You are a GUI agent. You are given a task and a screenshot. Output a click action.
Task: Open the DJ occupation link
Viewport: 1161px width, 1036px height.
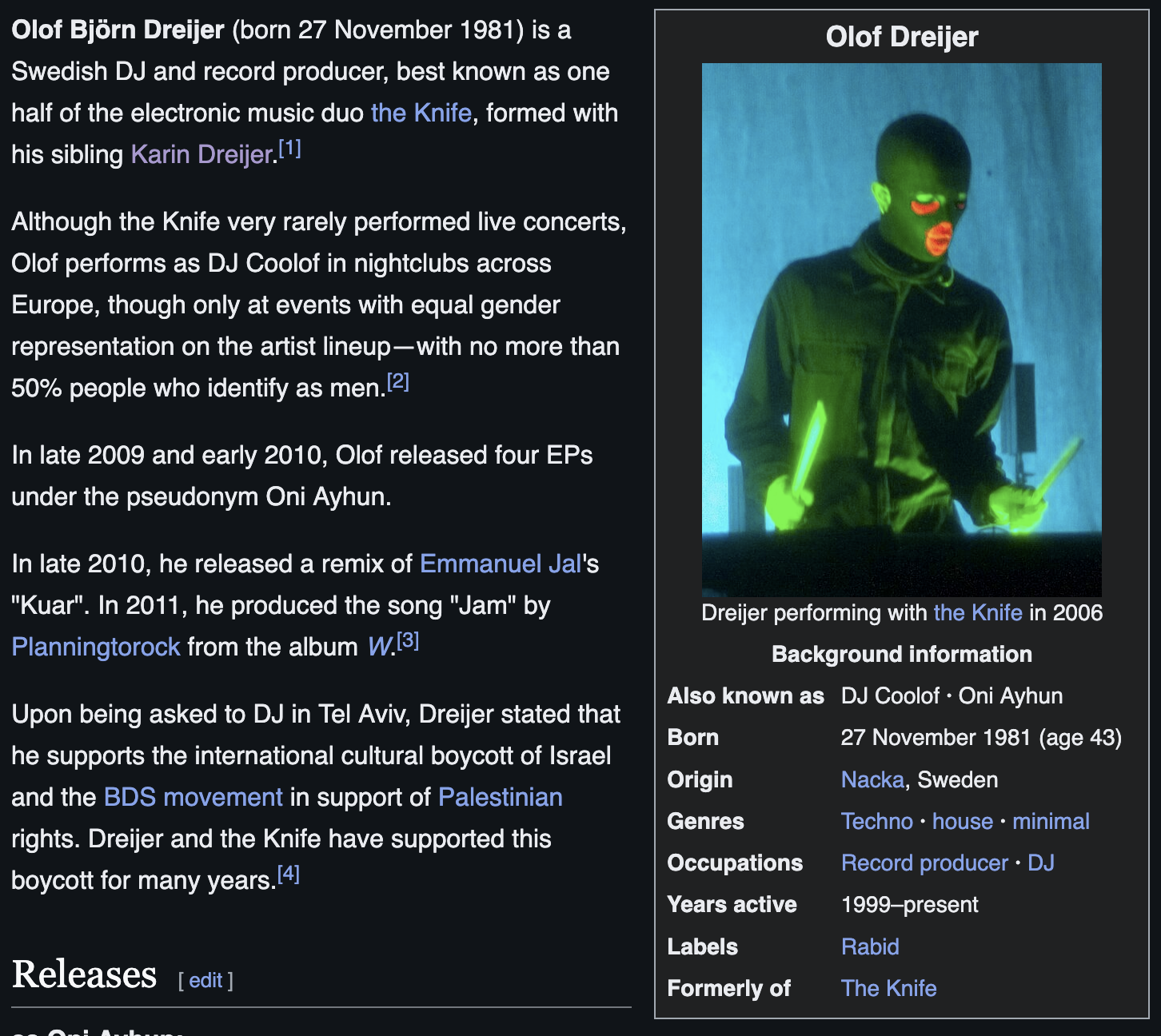point(1041,863)
